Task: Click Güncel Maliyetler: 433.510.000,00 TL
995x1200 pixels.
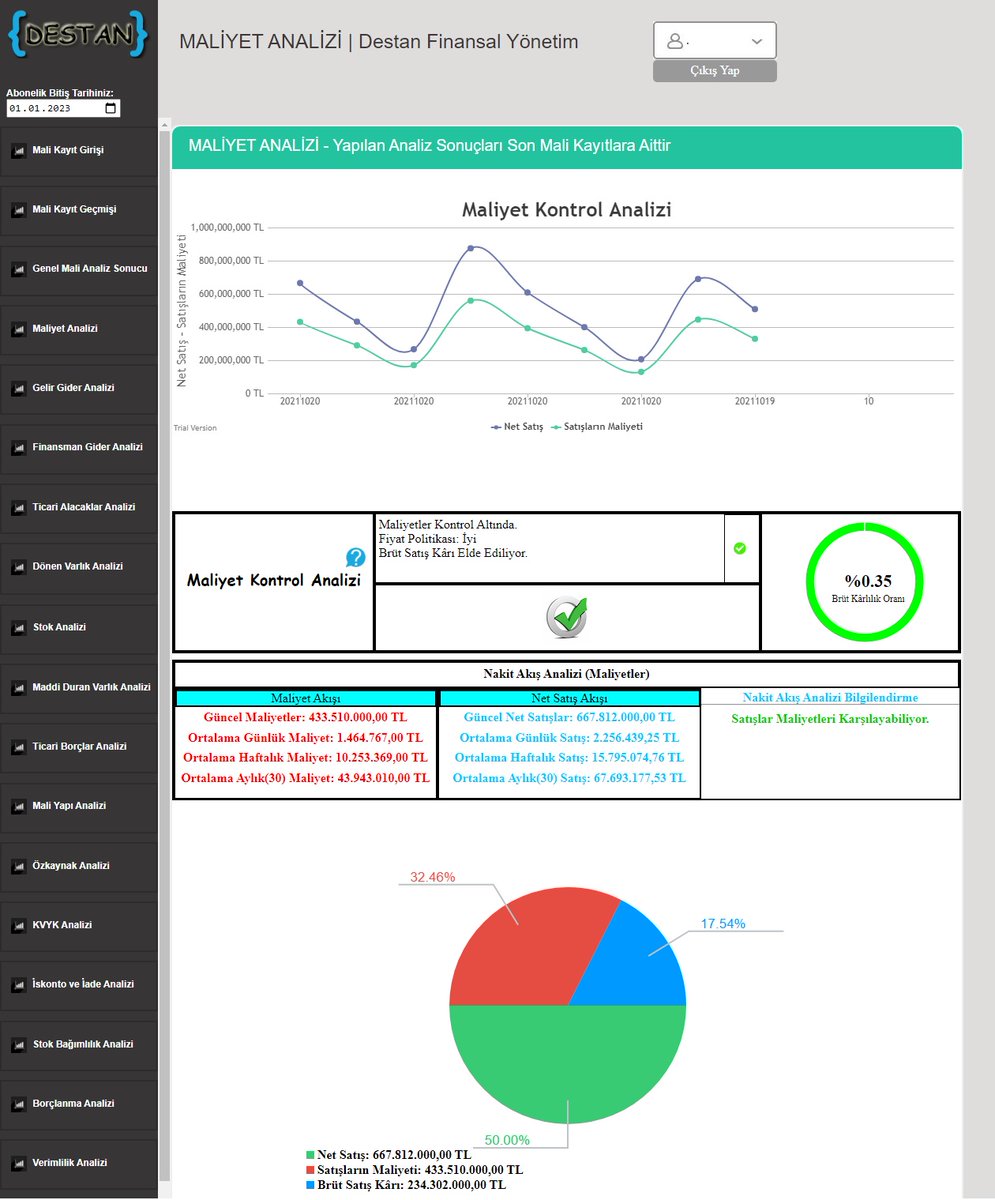Action: [306, 718]
